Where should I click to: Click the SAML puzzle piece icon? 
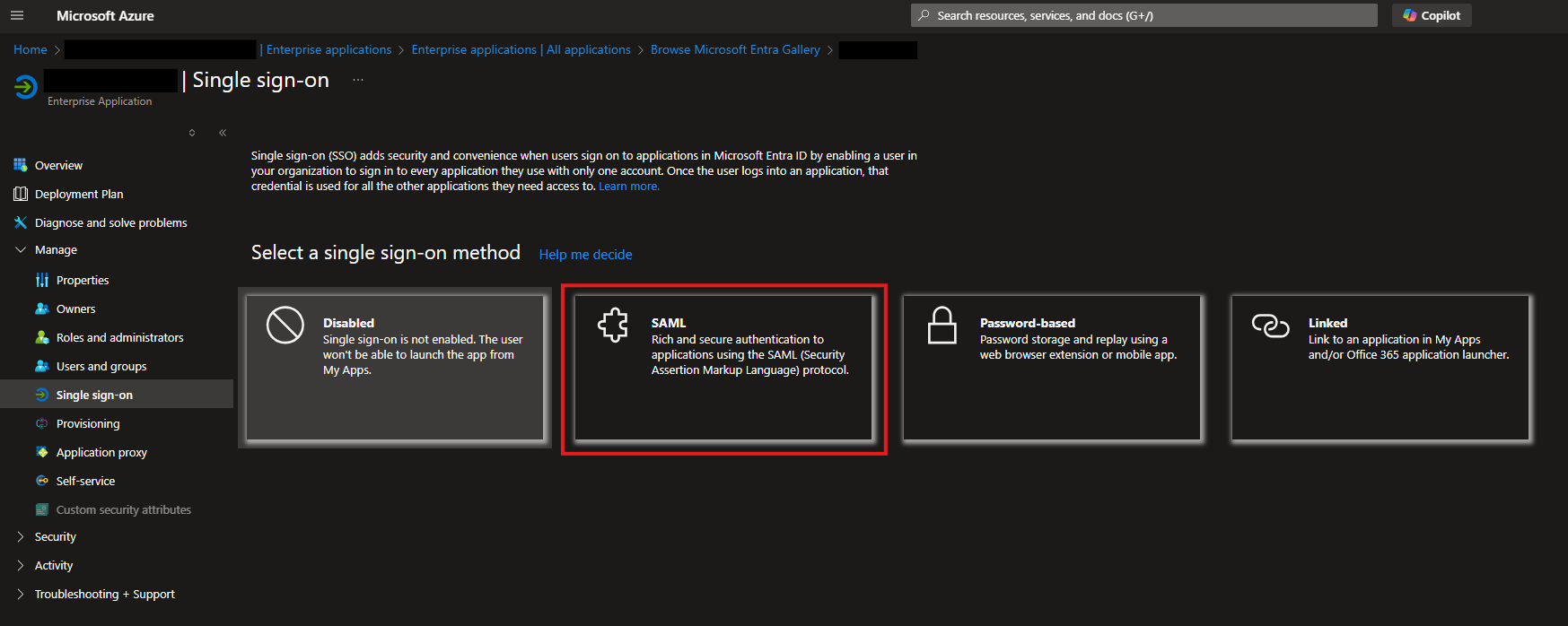point(614,325)
